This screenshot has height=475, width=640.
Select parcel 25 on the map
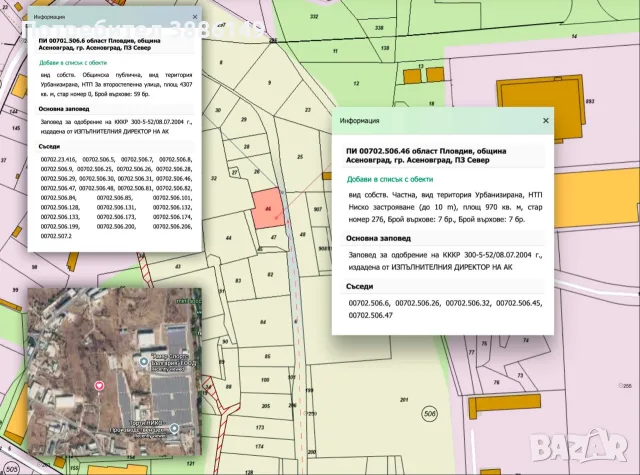[300, 157]
